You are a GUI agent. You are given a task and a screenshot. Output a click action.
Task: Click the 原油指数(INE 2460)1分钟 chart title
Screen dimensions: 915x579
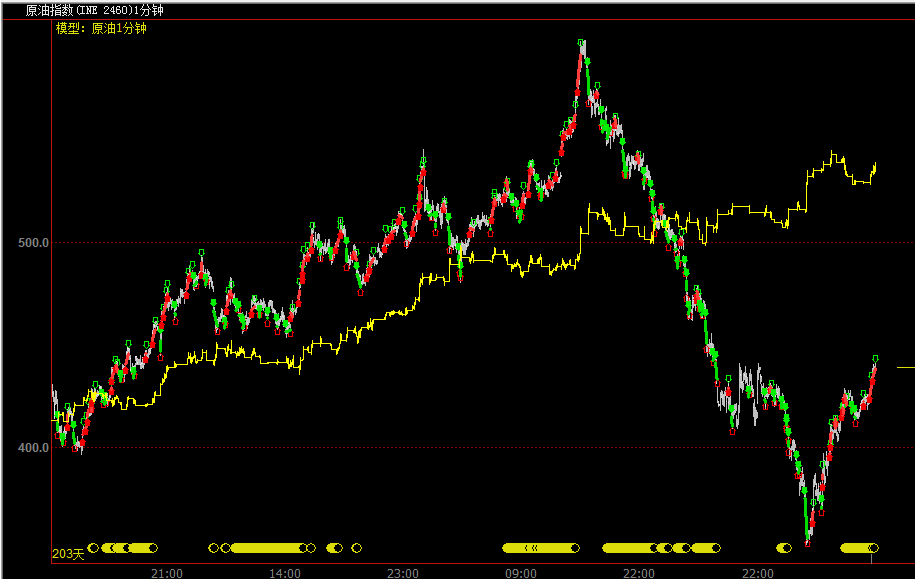95,10
